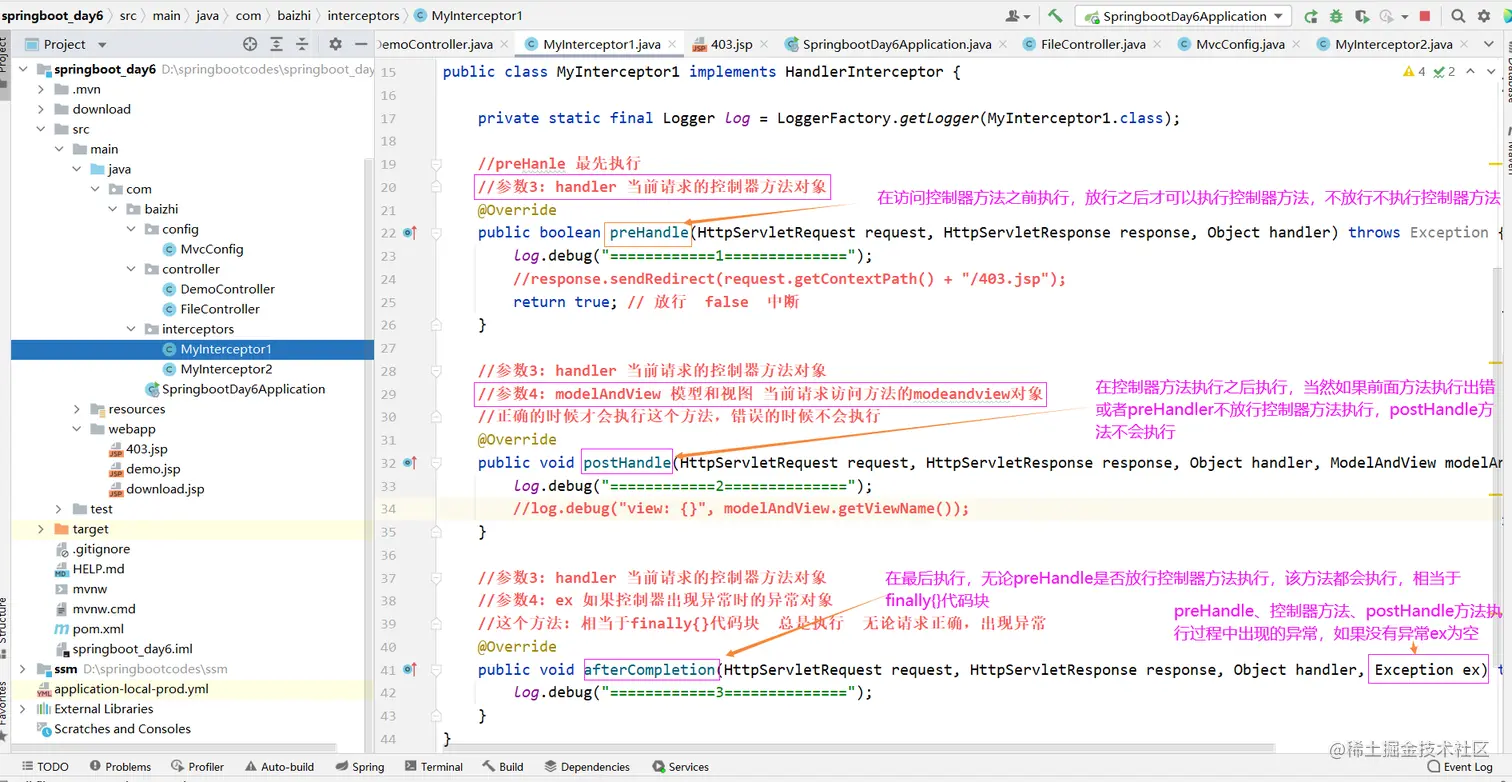Open the user account icon menu
Image resolution: width=1512 pixels, height=782 pixels.
[x=1018, y=16]
